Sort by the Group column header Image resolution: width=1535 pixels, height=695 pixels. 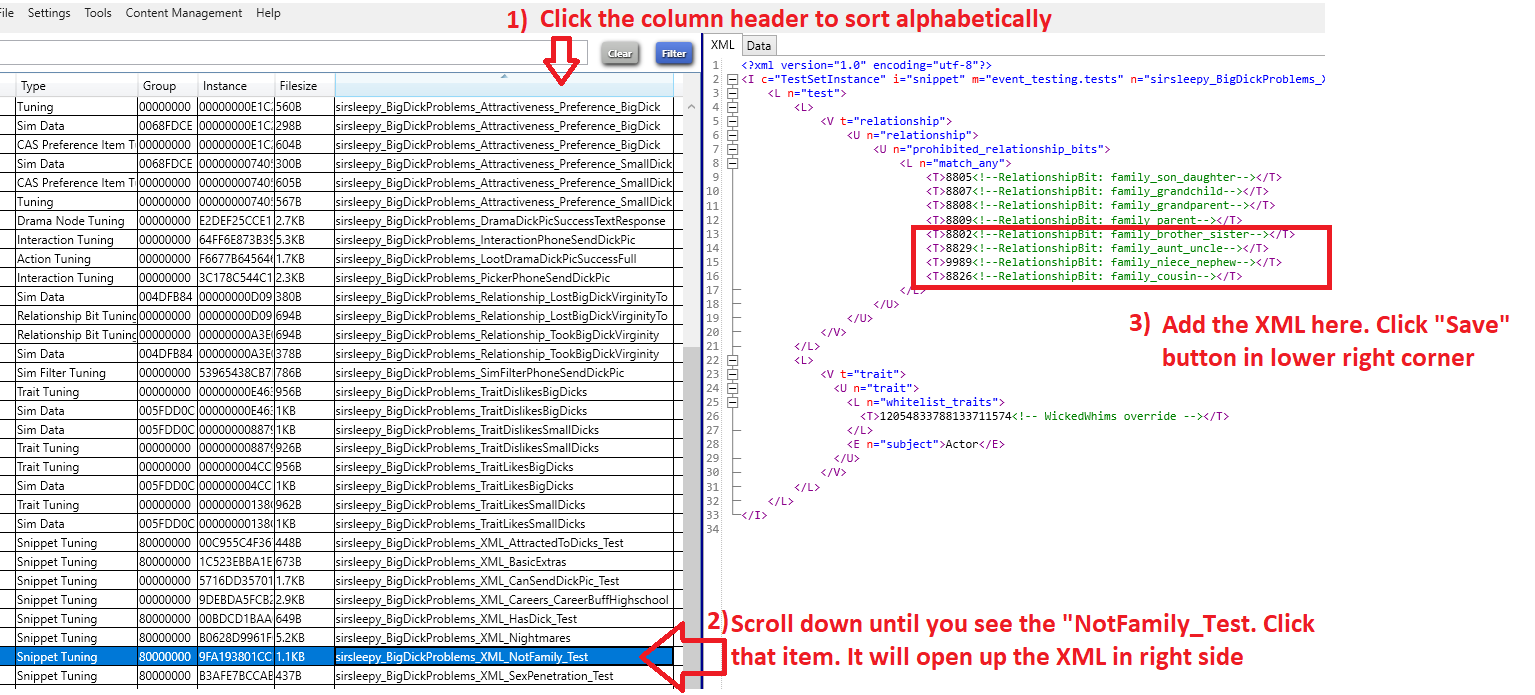click(x=167, y=86)
